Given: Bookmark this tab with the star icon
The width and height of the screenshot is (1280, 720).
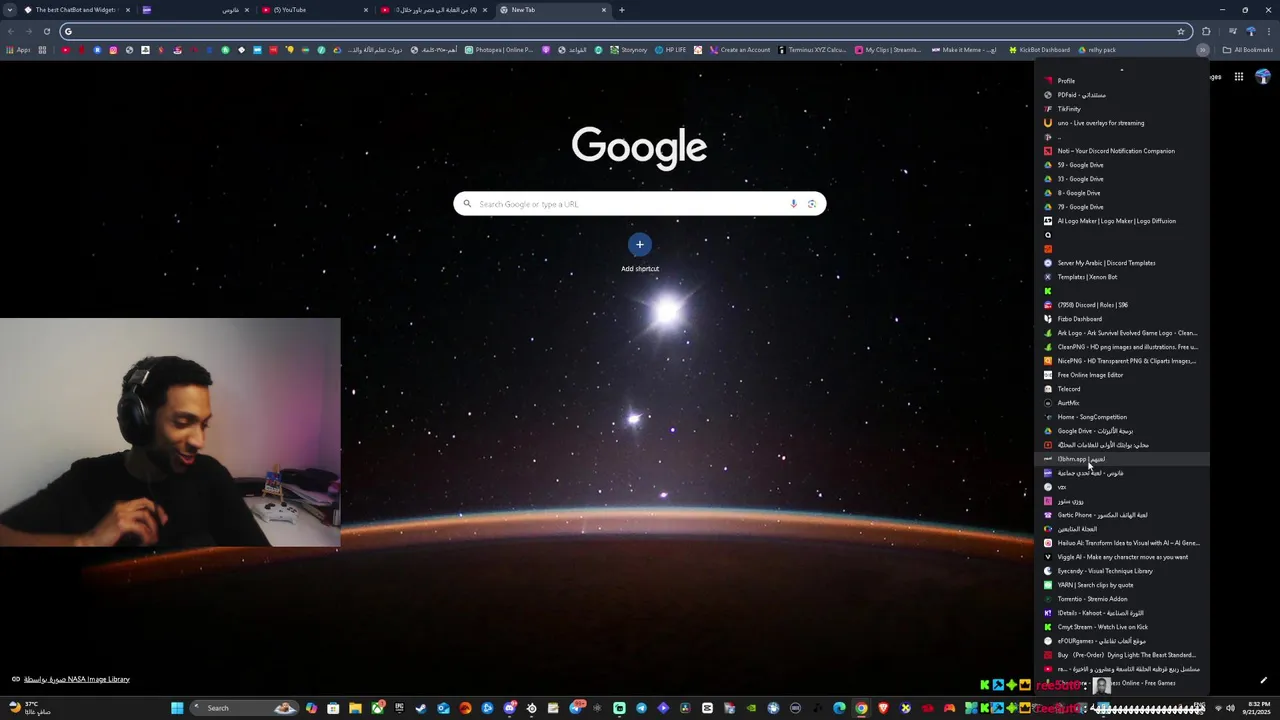Looking at the screenshot, I should [1181, 31].
